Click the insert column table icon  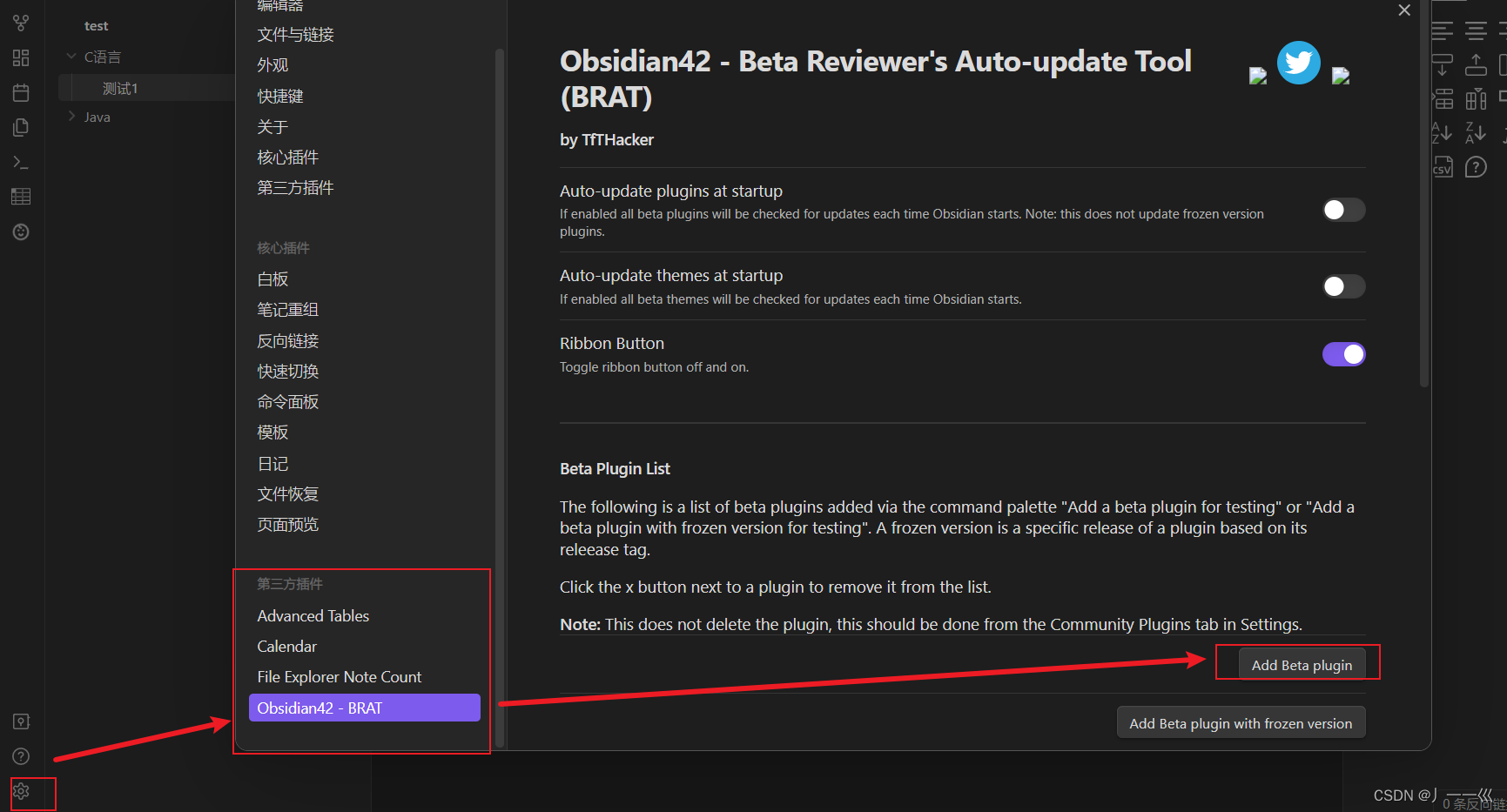click(x=1476, y=99)
